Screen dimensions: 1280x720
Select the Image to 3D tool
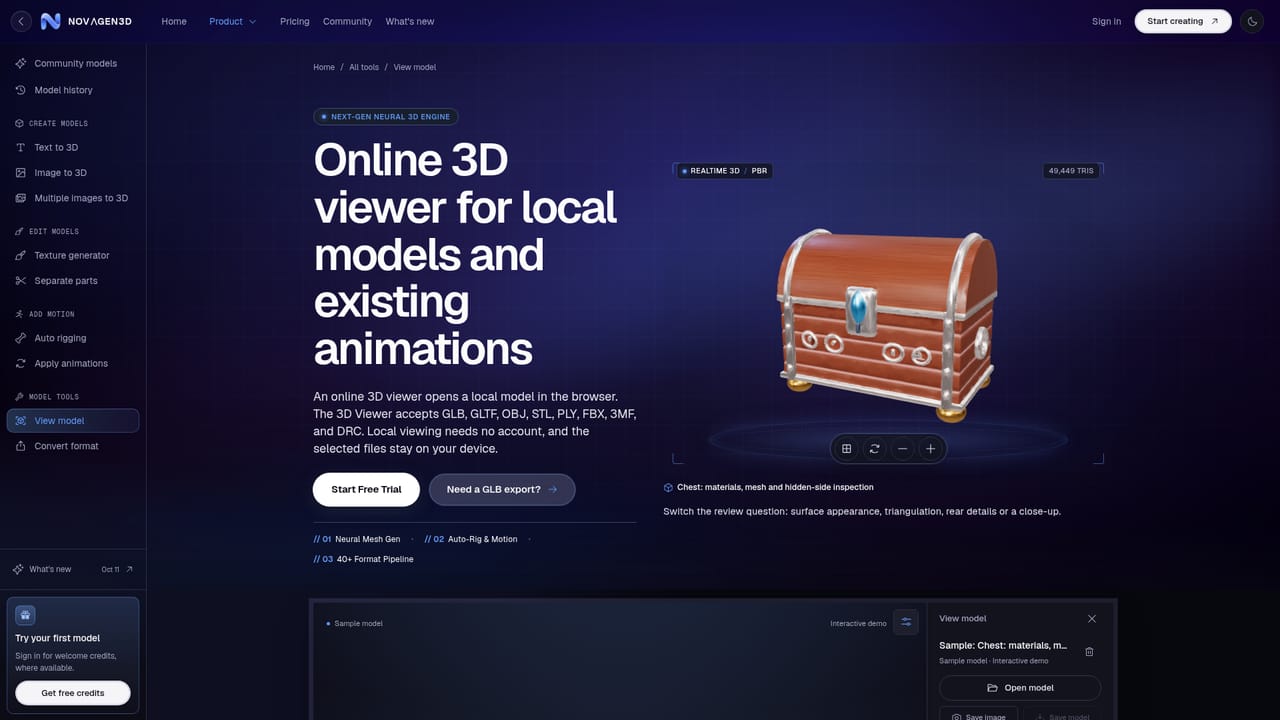click(x=73, y=172)
